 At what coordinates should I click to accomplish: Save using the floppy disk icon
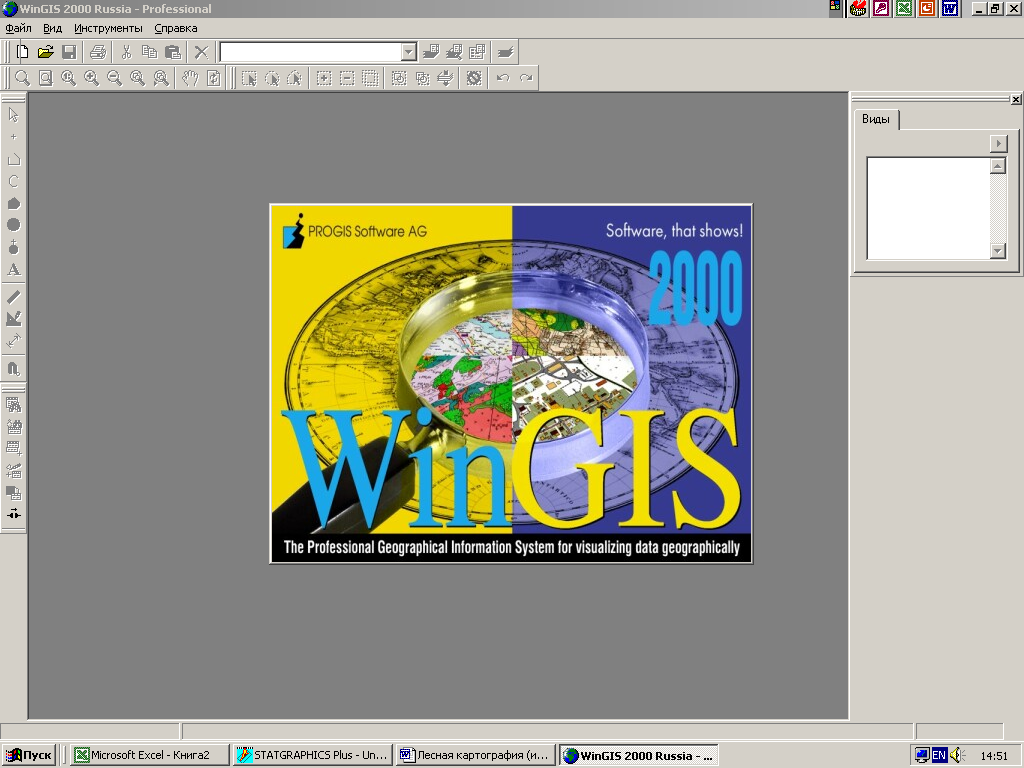point(69,52)
